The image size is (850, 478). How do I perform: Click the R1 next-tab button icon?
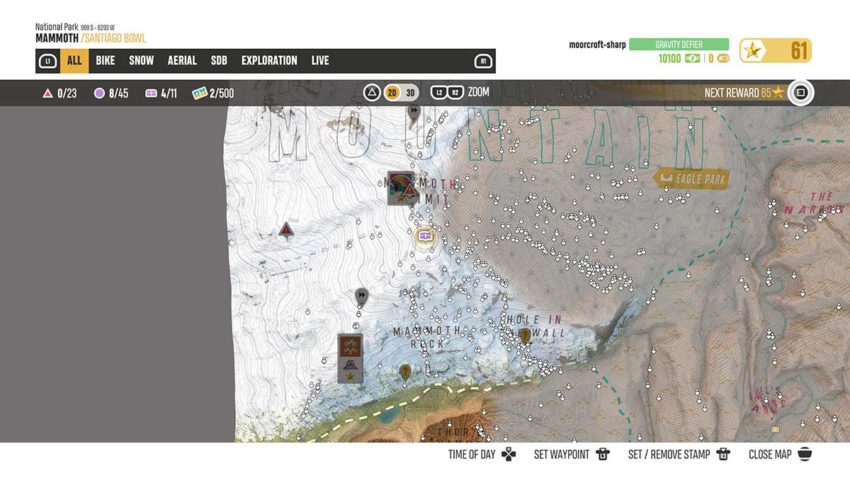point(483,61)
